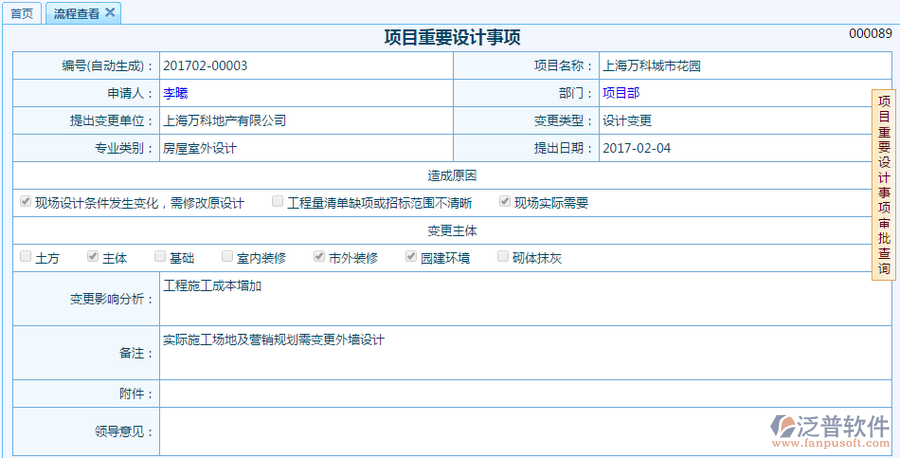Uncheck the 园建环境 checkbox

411,257
